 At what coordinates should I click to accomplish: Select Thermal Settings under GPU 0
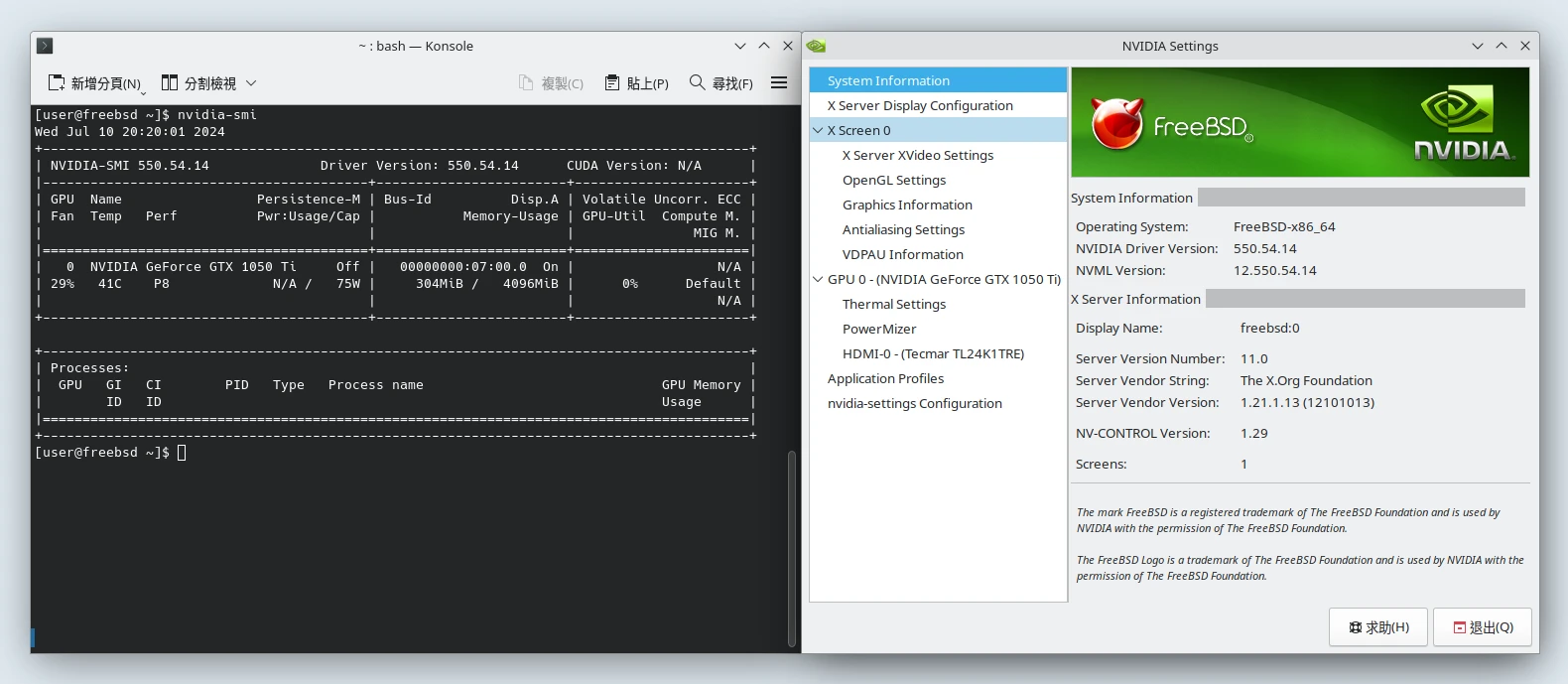coord(894,305)
